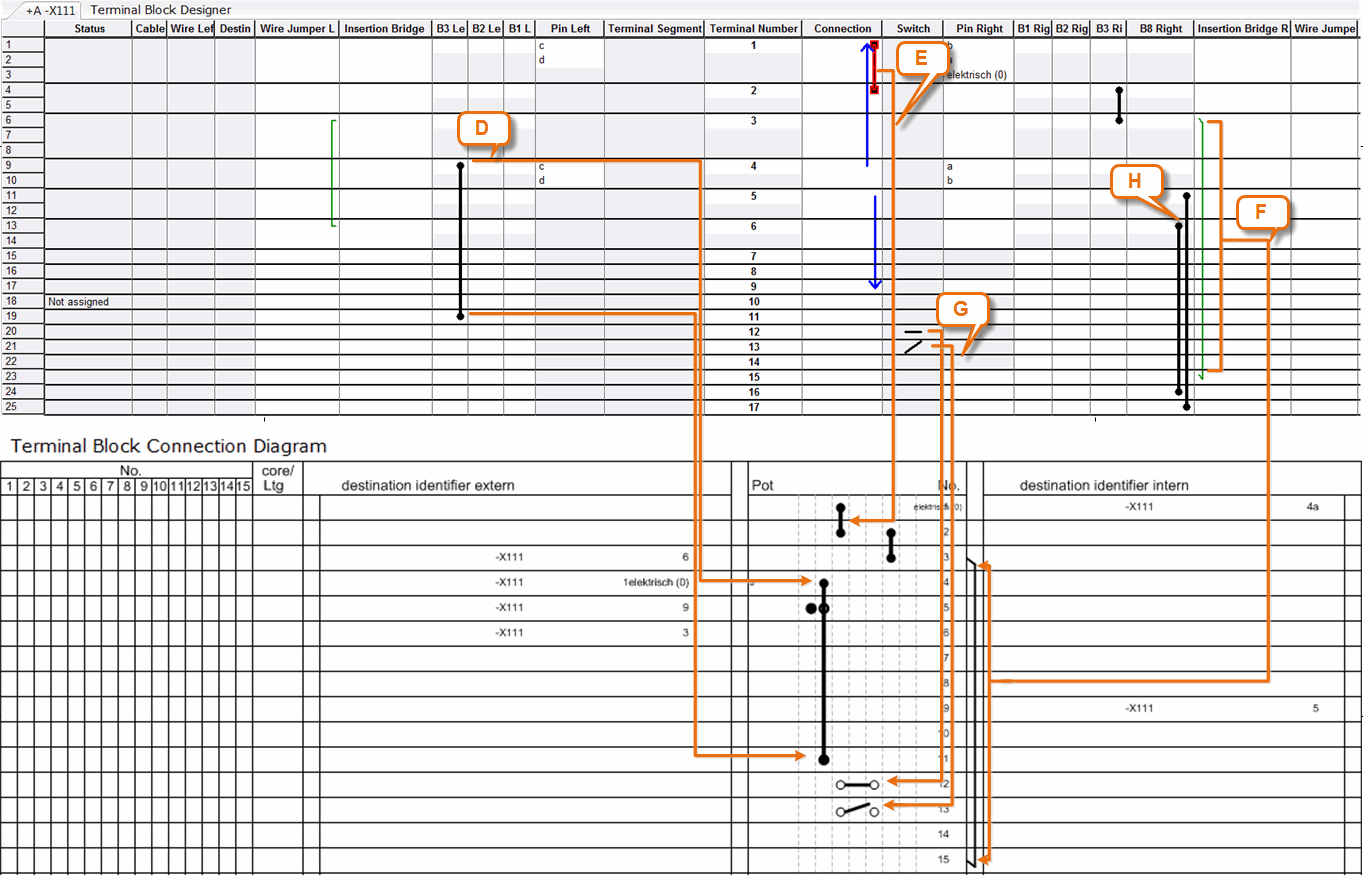Select extern -X111 entry with target 9
Screen dimensions: 1363x875
coord(592,608)
